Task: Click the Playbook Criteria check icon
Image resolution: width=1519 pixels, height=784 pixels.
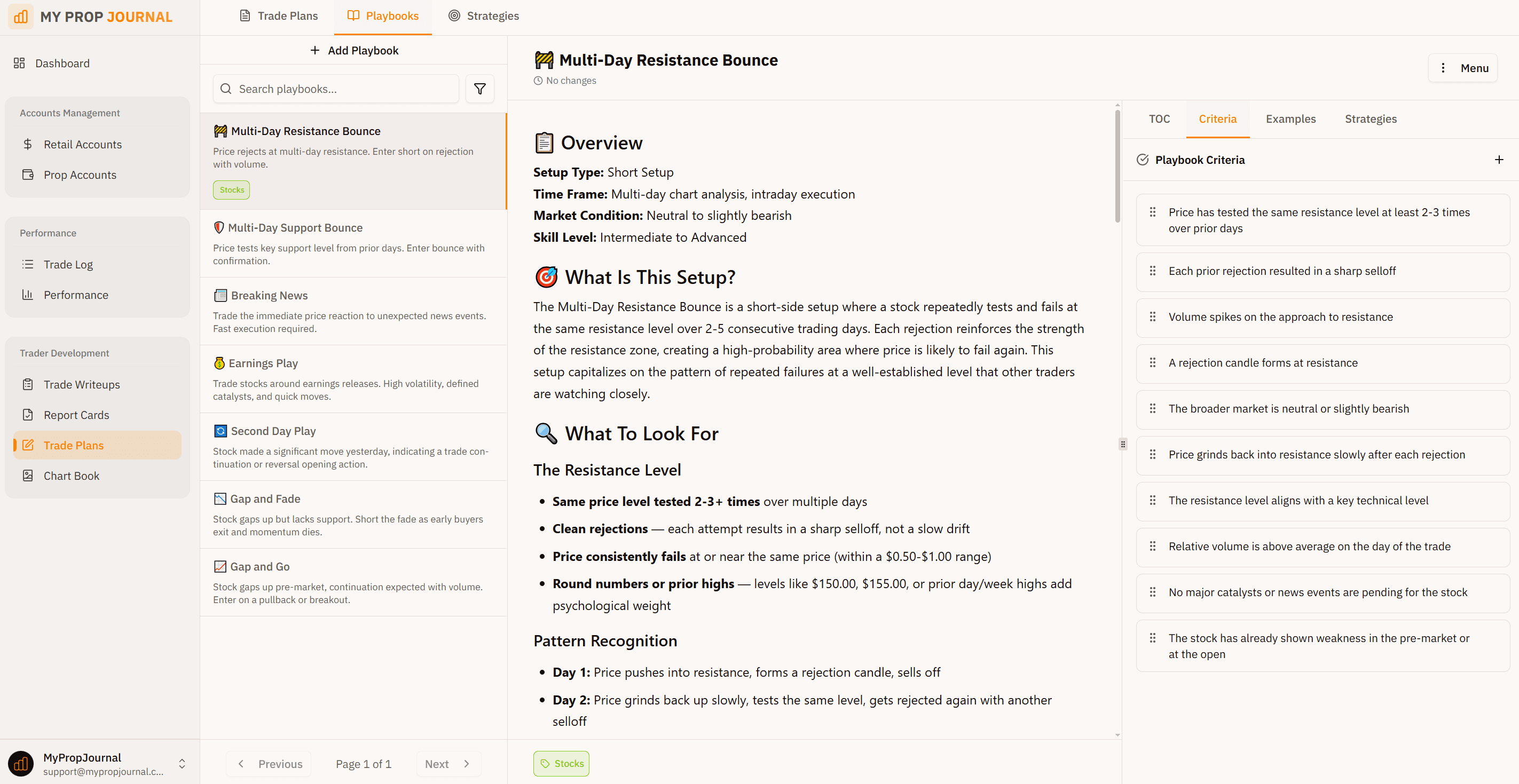Action: [x=1142, y=160]
